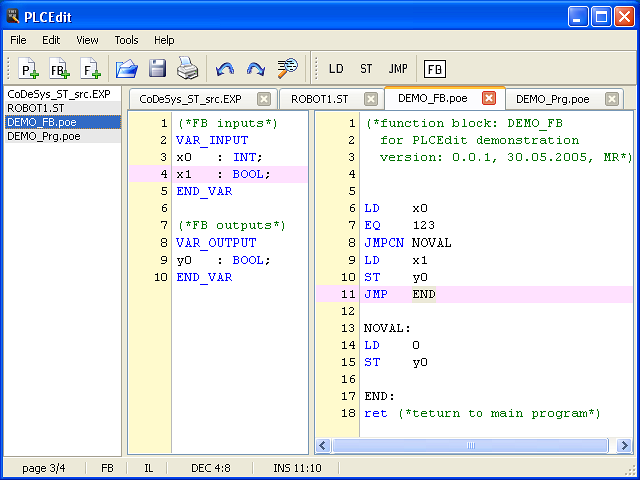Screen dimensions: 640x480
Task: Open the Edit menu
Action: [51, 40]
